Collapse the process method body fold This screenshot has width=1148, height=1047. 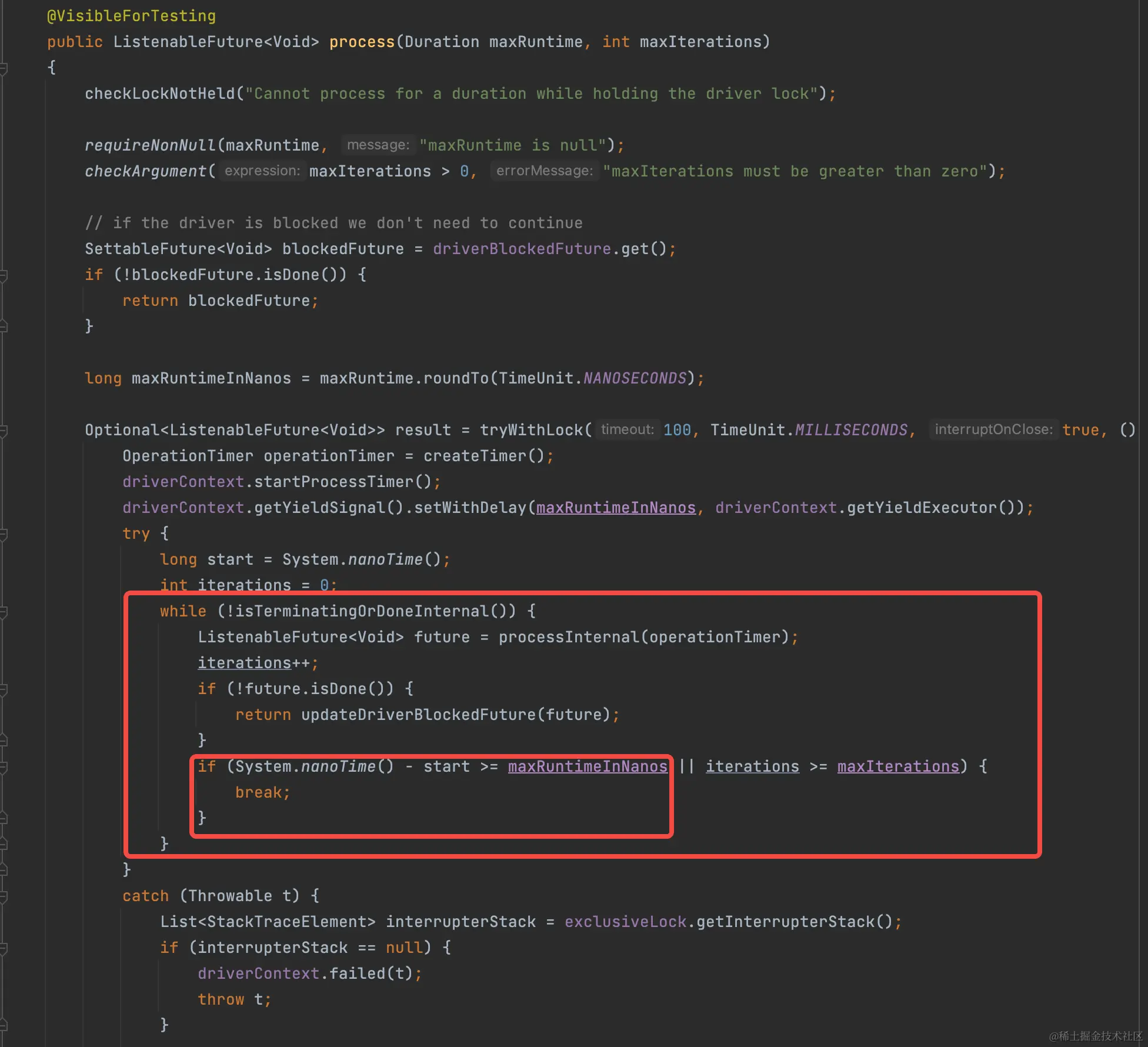click(x=3, y=68)
